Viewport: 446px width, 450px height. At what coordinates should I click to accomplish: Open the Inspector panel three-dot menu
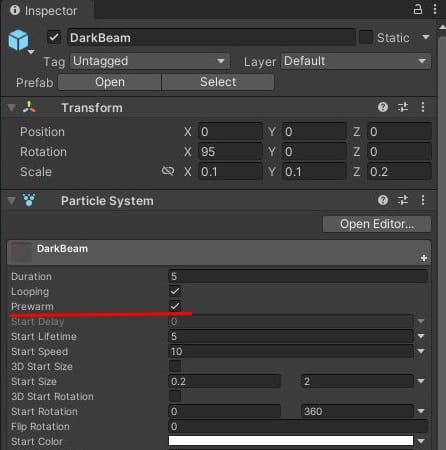435,9
